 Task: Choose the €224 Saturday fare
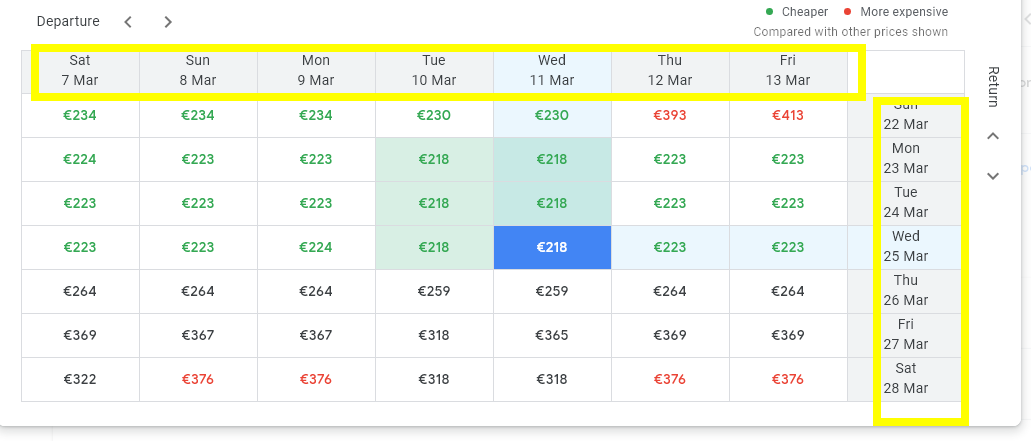tap(80, 159)
